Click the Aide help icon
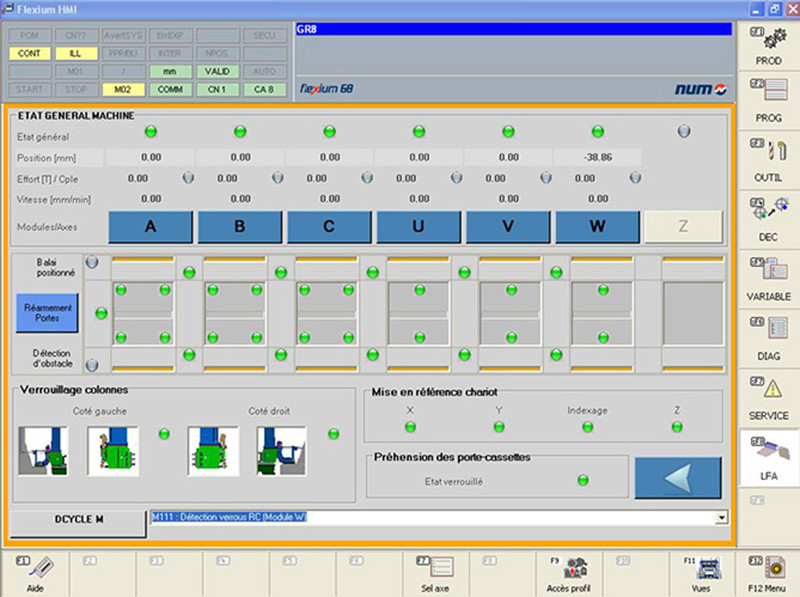 click(x=35, y=573)
